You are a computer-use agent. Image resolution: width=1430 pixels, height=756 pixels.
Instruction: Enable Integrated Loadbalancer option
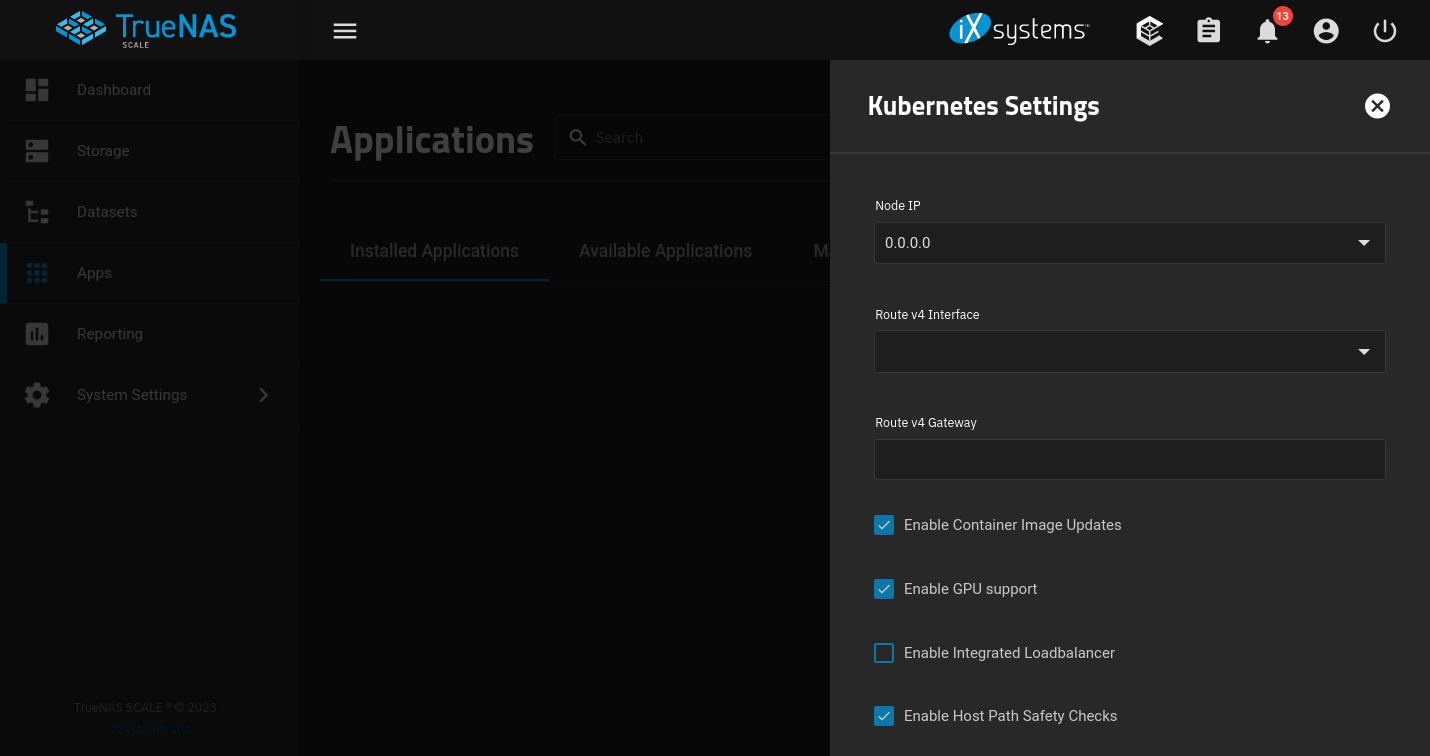[884, 652]
